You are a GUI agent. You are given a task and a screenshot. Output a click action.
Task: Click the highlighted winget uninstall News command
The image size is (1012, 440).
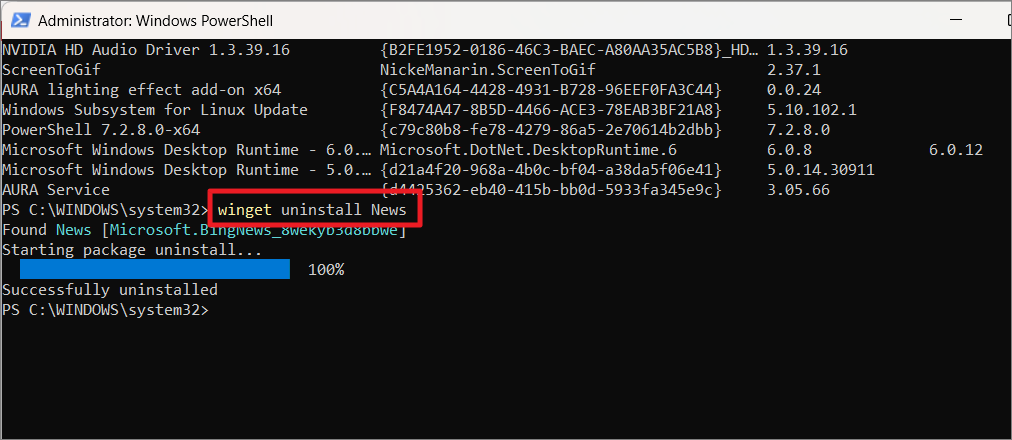coord(312,210)
